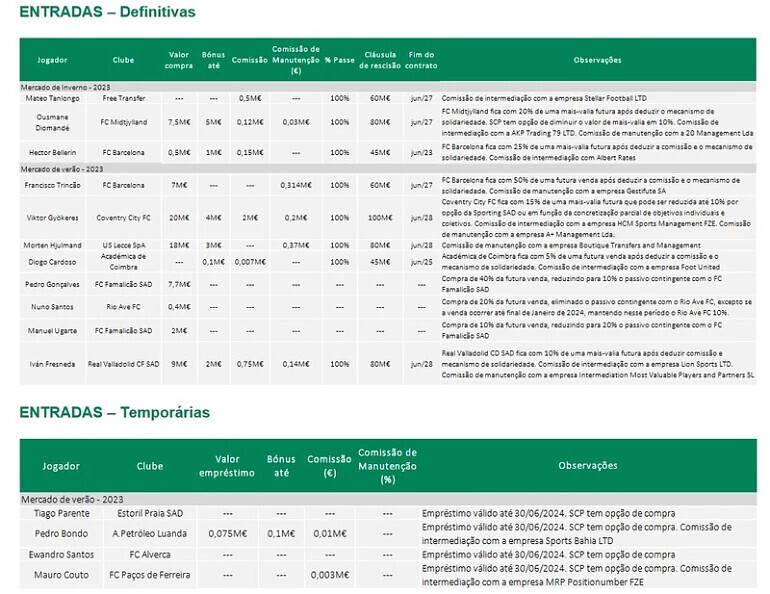Click the FC Alverca club cell

pyautogui.click(x=149, y=554)
